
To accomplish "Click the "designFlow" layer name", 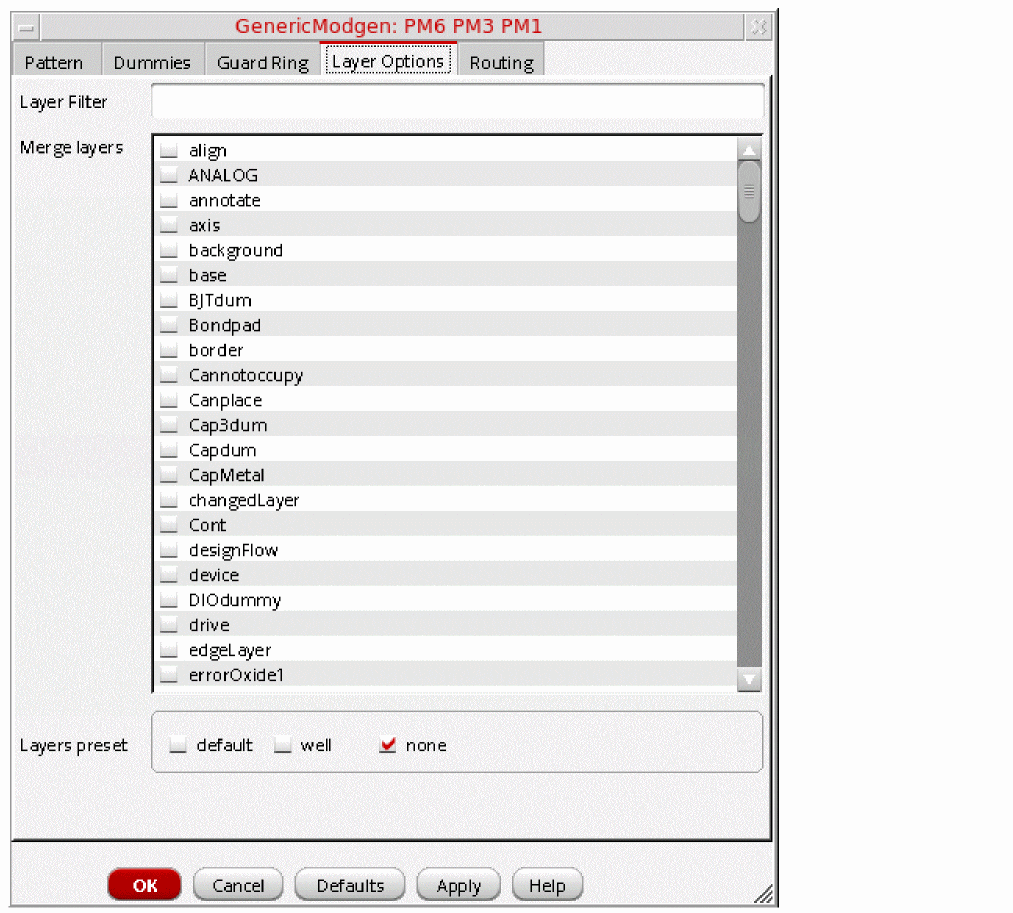I will (233, 550).
